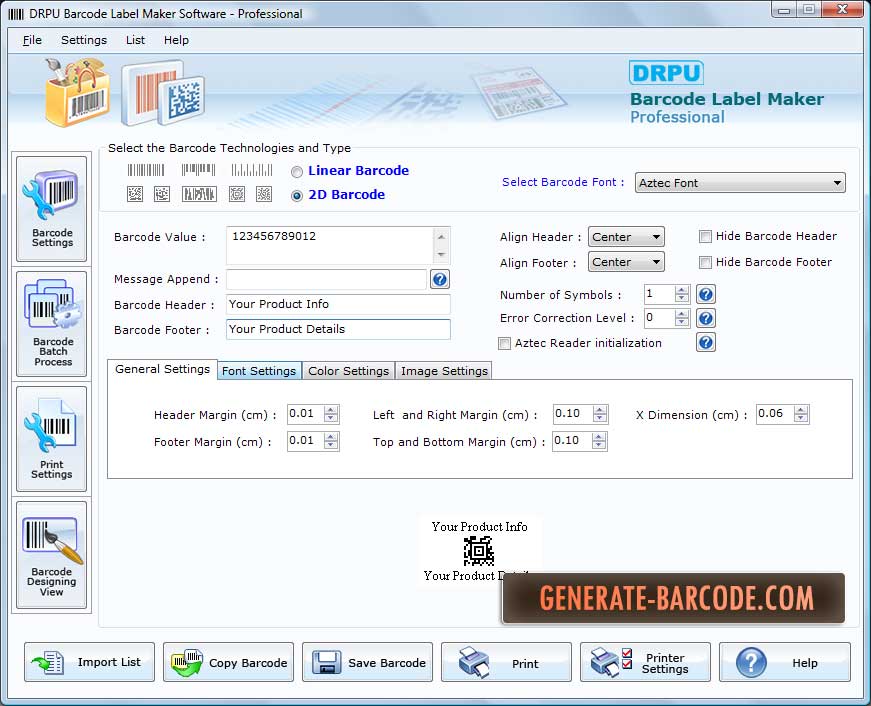Click the Save Barcode button
This screenshot has width=871, height=706.
pos(367,662)
